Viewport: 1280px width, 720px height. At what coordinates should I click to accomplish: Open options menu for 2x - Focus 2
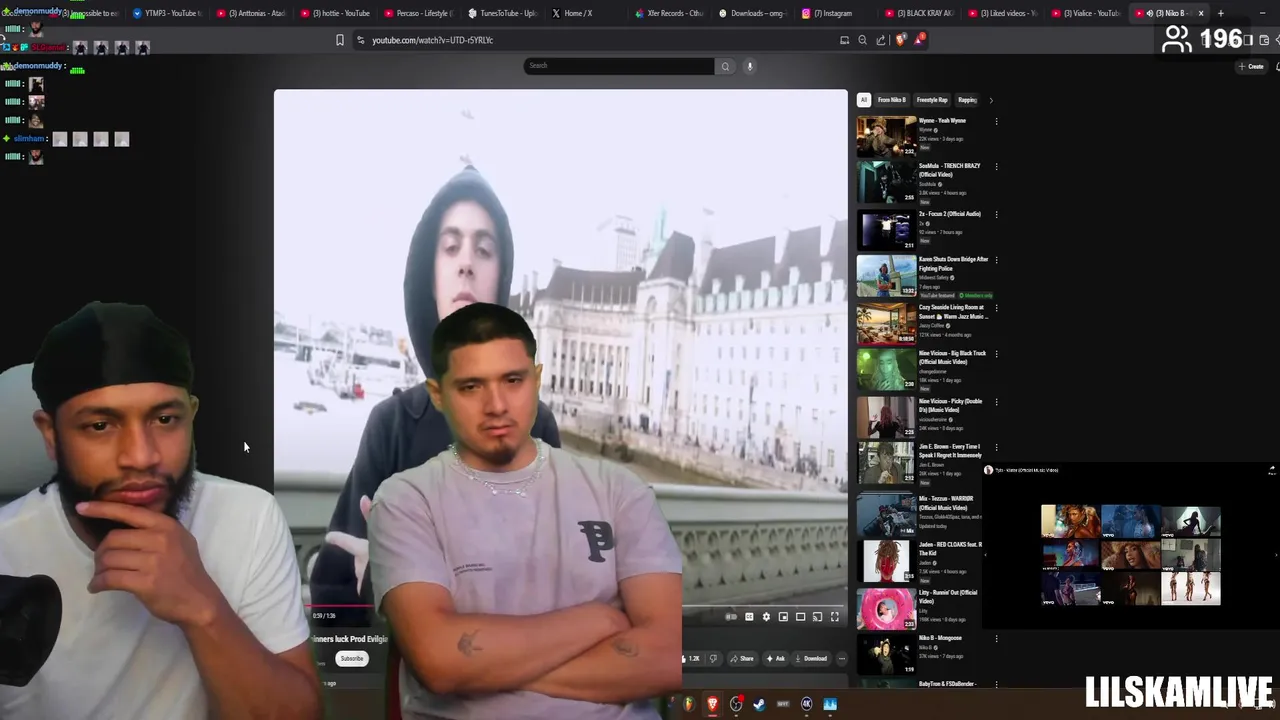[996, 215]
